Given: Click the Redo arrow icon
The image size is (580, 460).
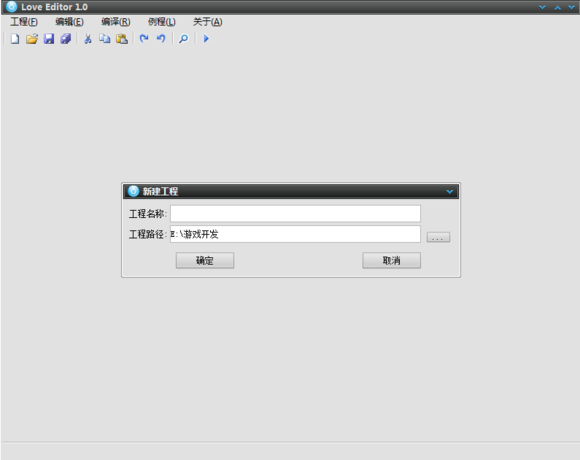Looking at the screenshot, I should 144,38.
